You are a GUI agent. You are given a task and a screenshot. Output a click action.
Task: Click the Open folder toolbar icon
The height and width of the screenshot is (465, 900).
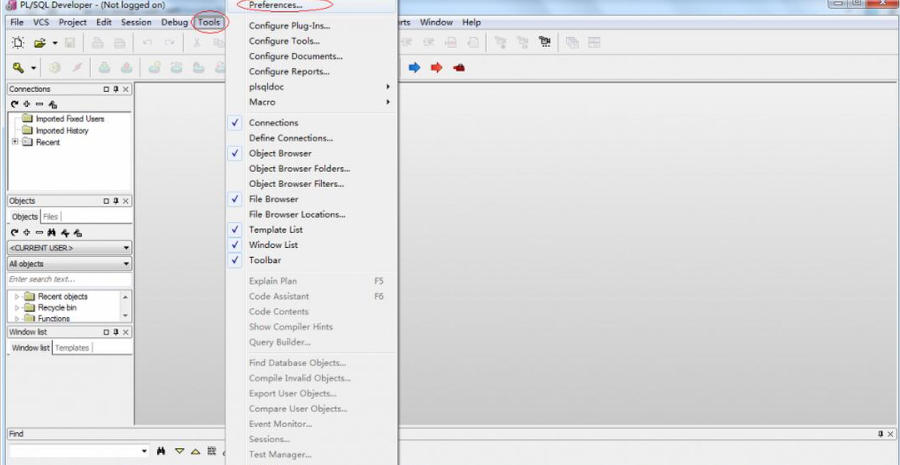pyautogui.click(x=40, y=43)
